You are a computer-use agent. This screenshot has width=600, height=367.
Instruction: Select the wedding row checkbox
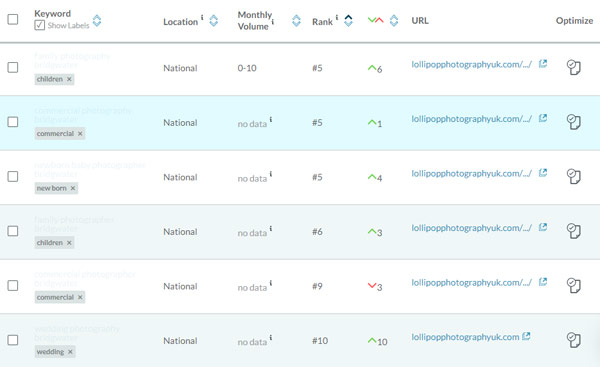point(13,340)
